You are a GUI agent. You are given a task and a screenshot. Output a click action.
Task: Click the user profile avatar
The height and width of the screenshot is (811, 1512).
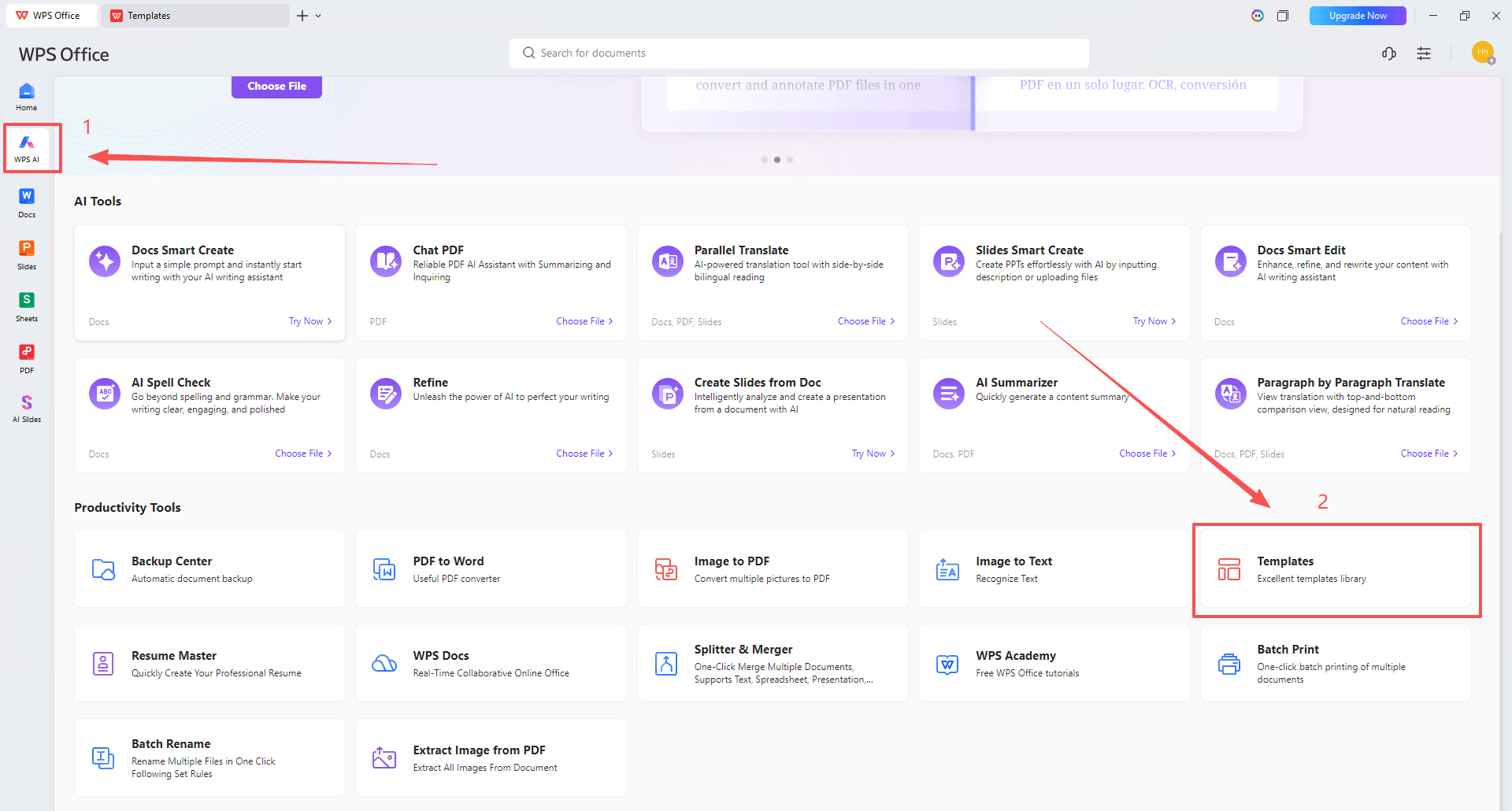(x=1482, y=53)
